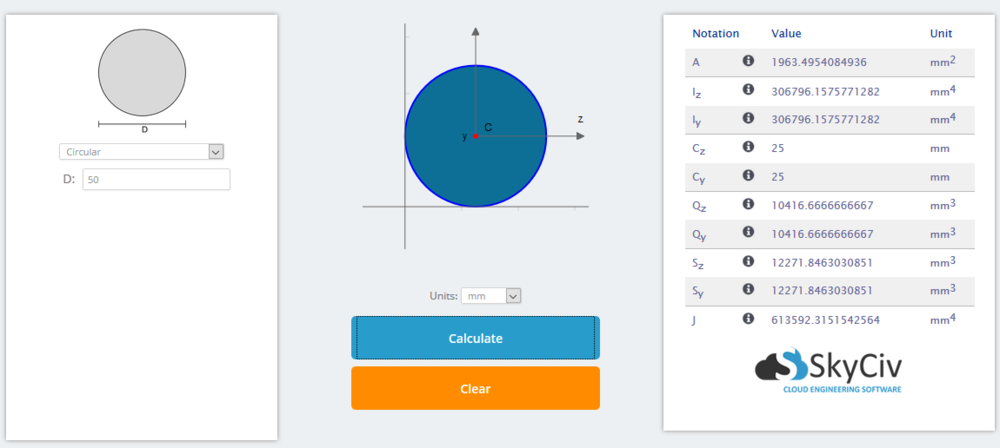The height and width of the screenshot is (448, 1000).
Task: Click the info icon for Iz row
Action: point(748,89)
